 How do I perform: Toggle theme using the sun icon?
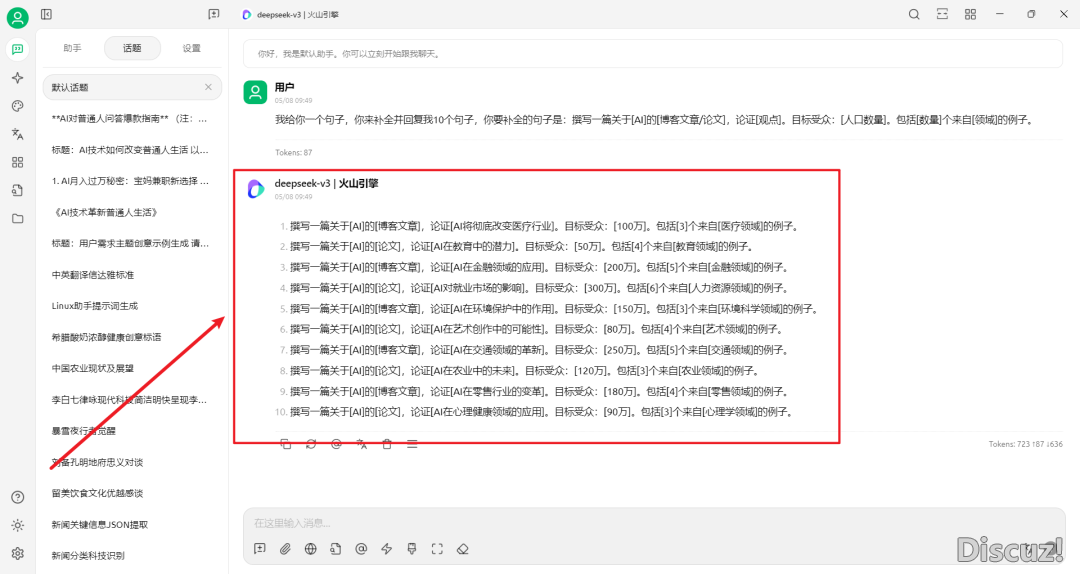tap(17, 525)
